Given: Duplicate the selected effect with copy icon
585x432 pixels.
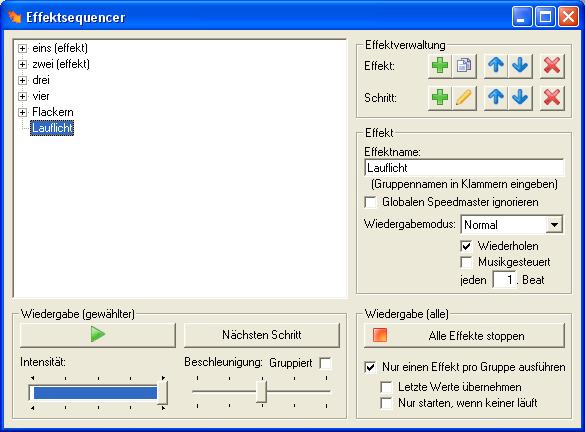Looking at the screenshot, I should [x=464, y=66].
